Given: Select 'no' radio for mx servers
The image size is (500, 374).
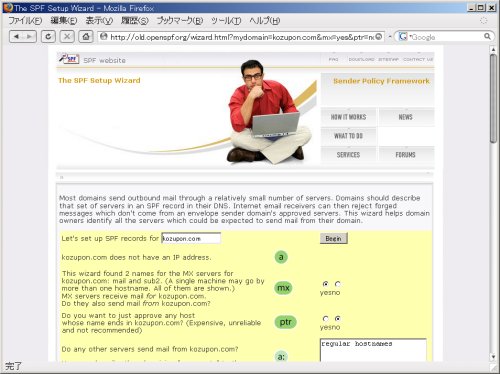Looking at the screenshot, I should (x=338, y=284).
